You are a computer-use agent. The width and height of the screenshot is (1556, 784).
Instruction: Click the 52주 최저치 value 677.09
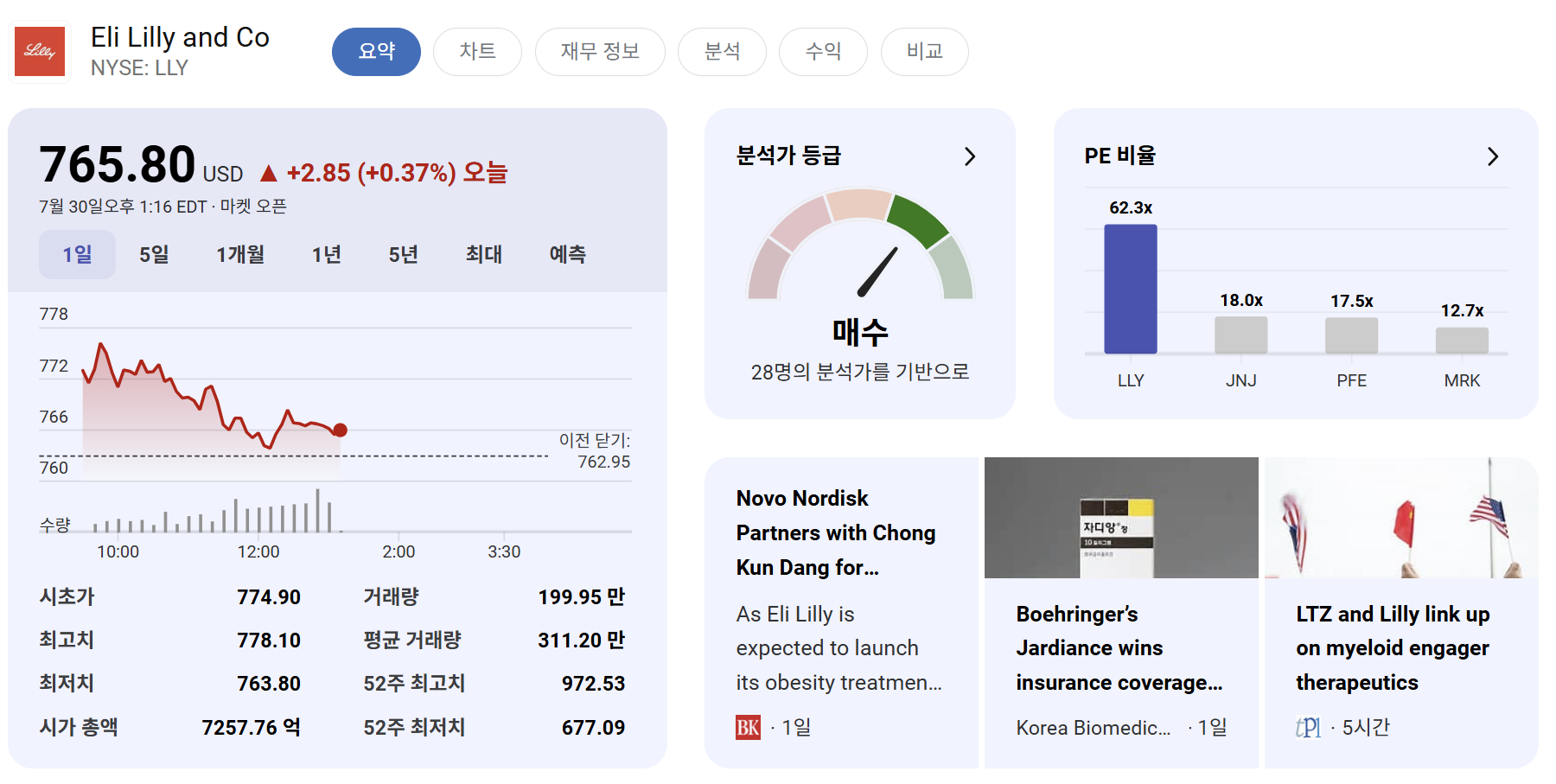pyautogui.click(x=593, y=728)
